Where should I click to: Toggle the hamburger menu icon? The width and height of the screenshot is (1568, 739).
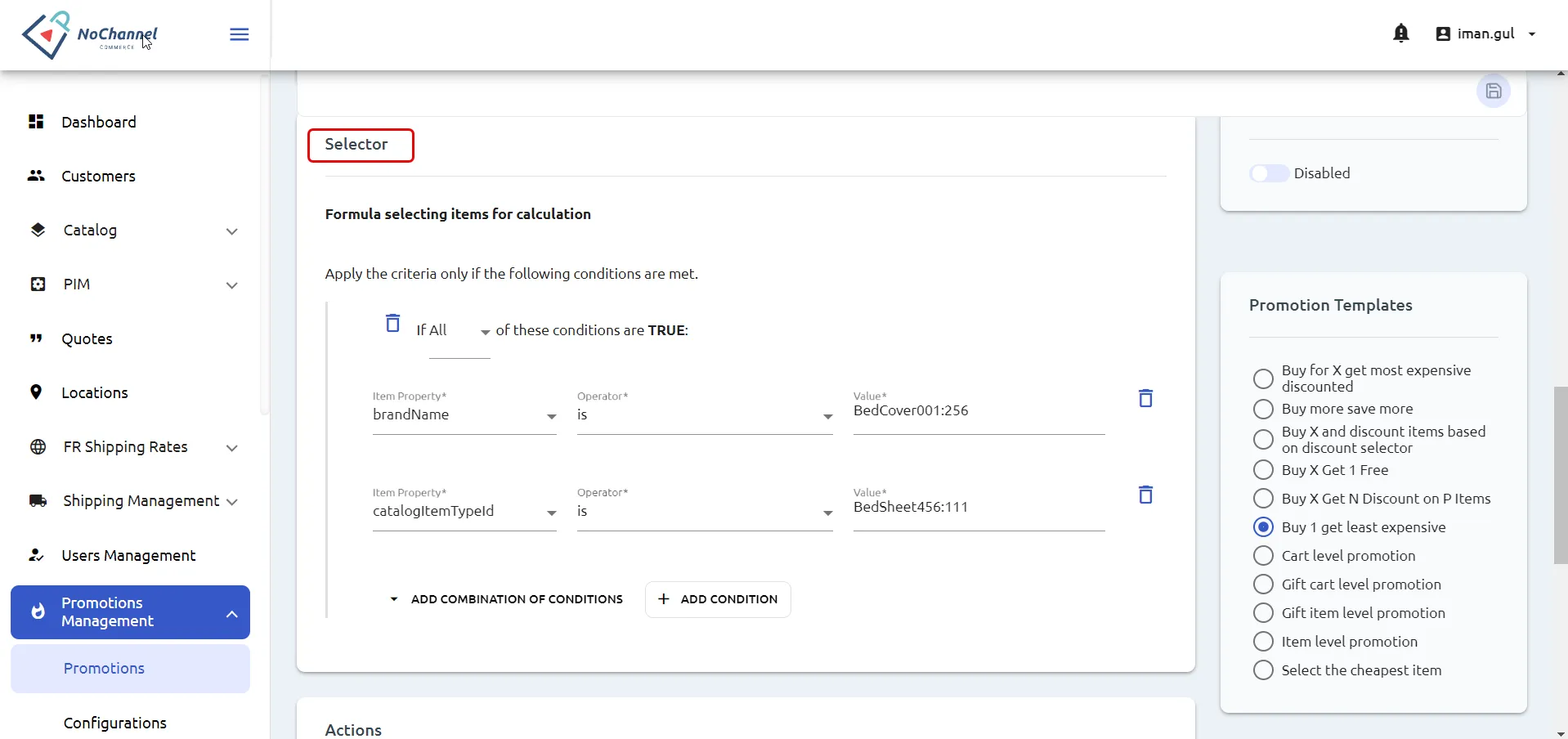tap(239, 34)
